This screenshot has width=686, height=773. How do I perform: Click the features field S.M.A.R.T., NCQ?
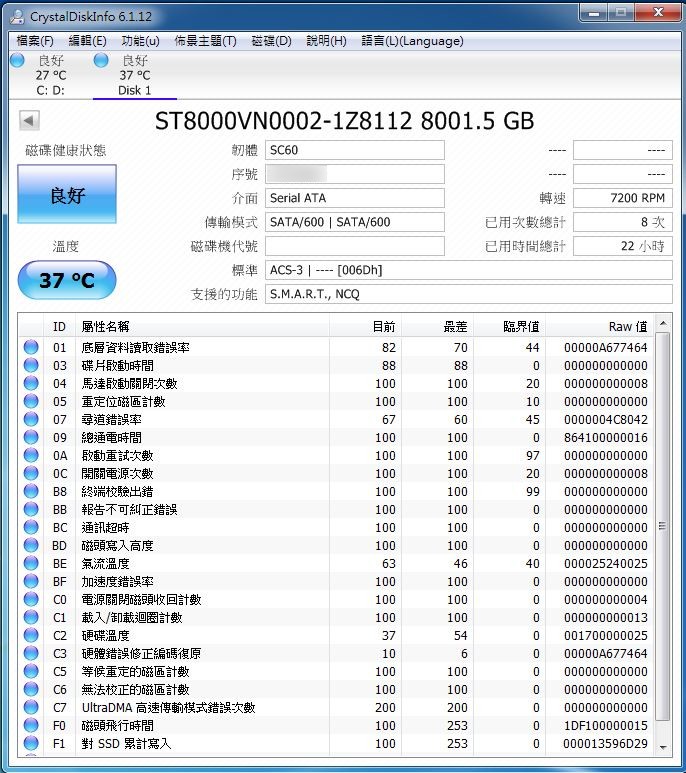pos(469,294)
